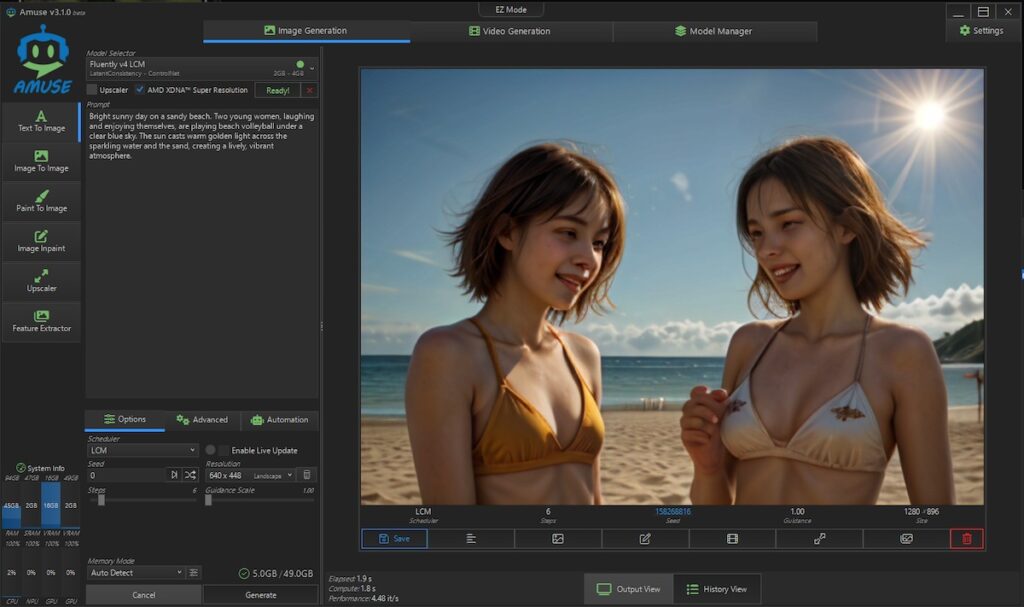Viewport: 1024px width, 607px height.
Task: Open the Image Inpaint tool
Action: point(41,241)
